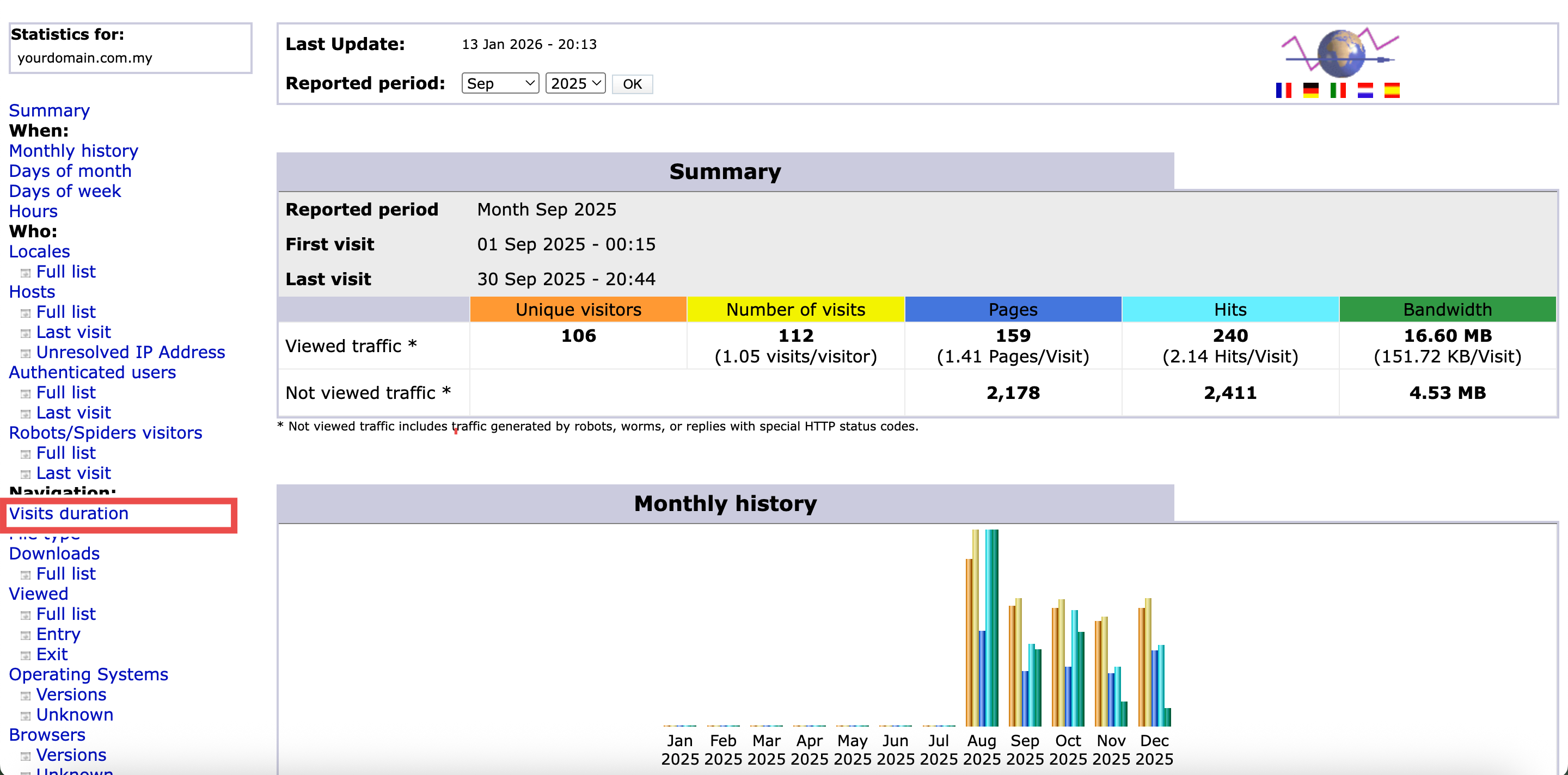Image resolution: width=1568 pixels, height=775 pixels.
Task: Click the Bandwidth column header swatch
Action: (x=1447, y=310)
